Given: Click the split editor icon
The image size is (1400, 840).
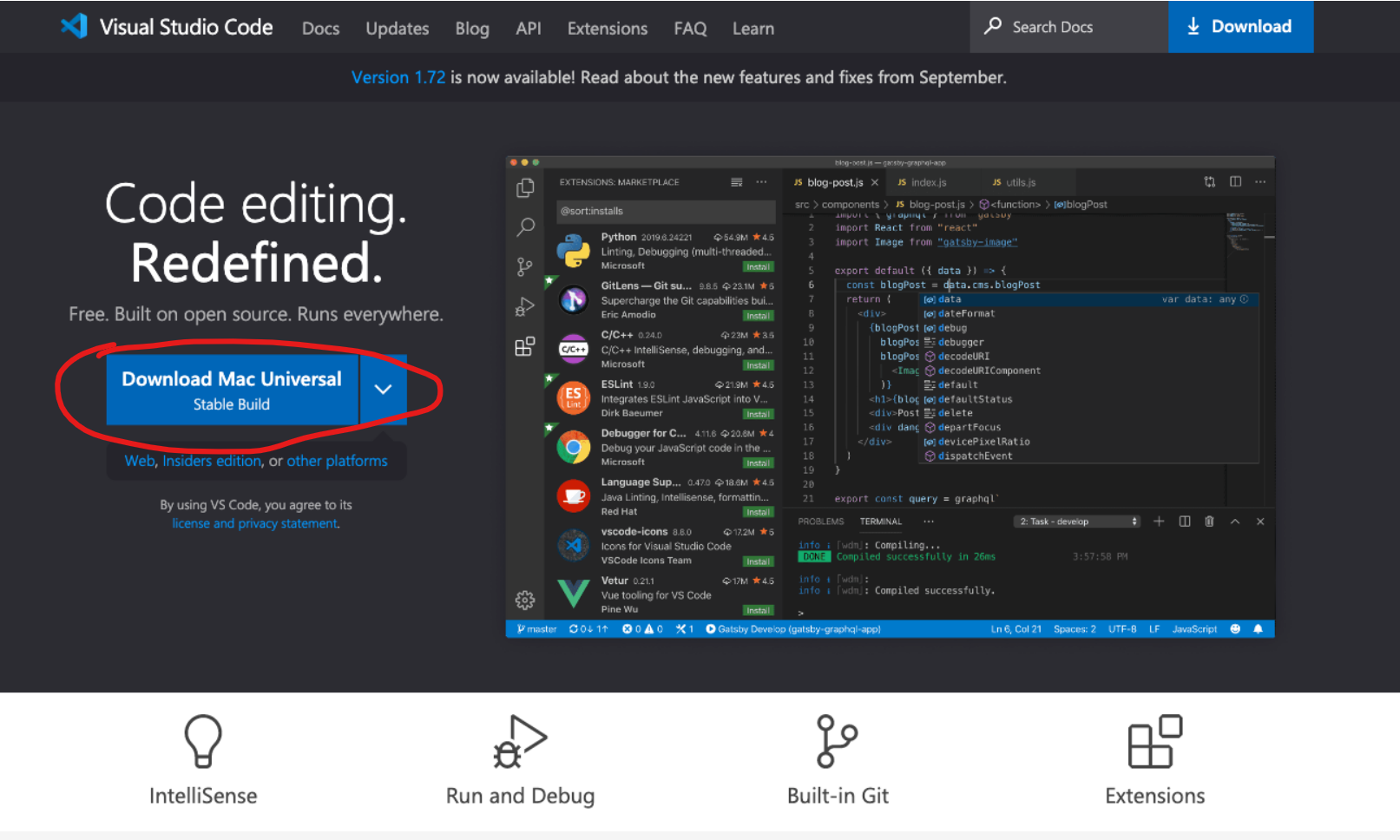Looking at the screenshot, I should click(1235, 182).
